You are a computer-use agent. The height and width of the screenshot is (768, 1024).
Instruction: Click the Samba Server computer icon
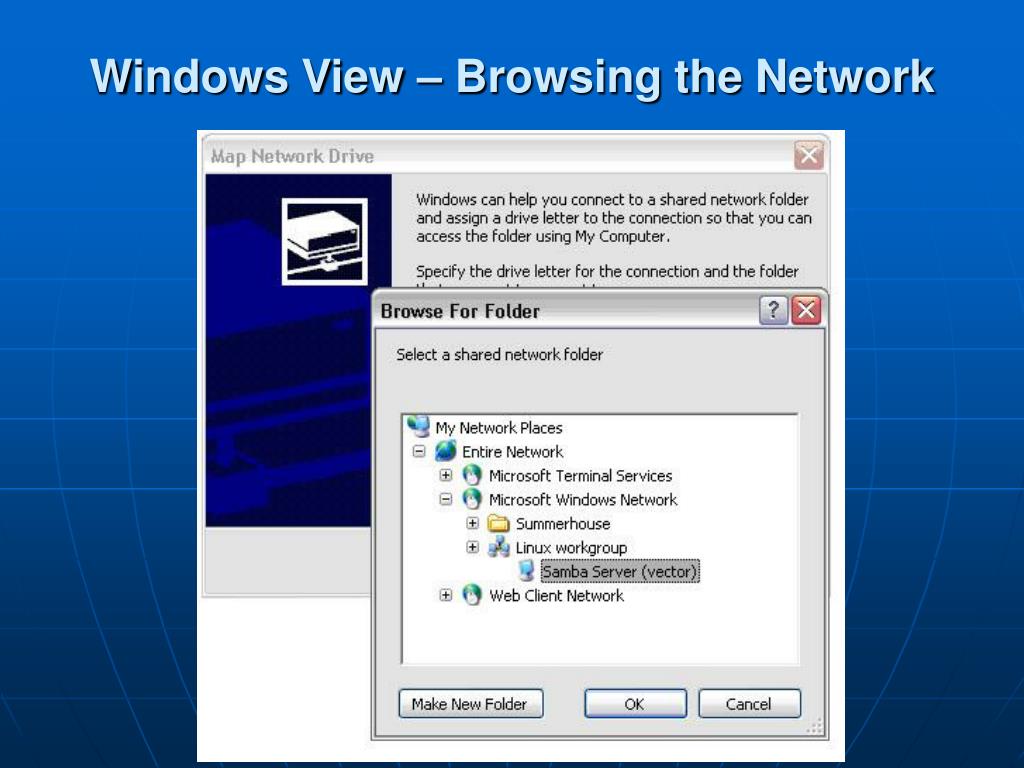pos(526,571)
